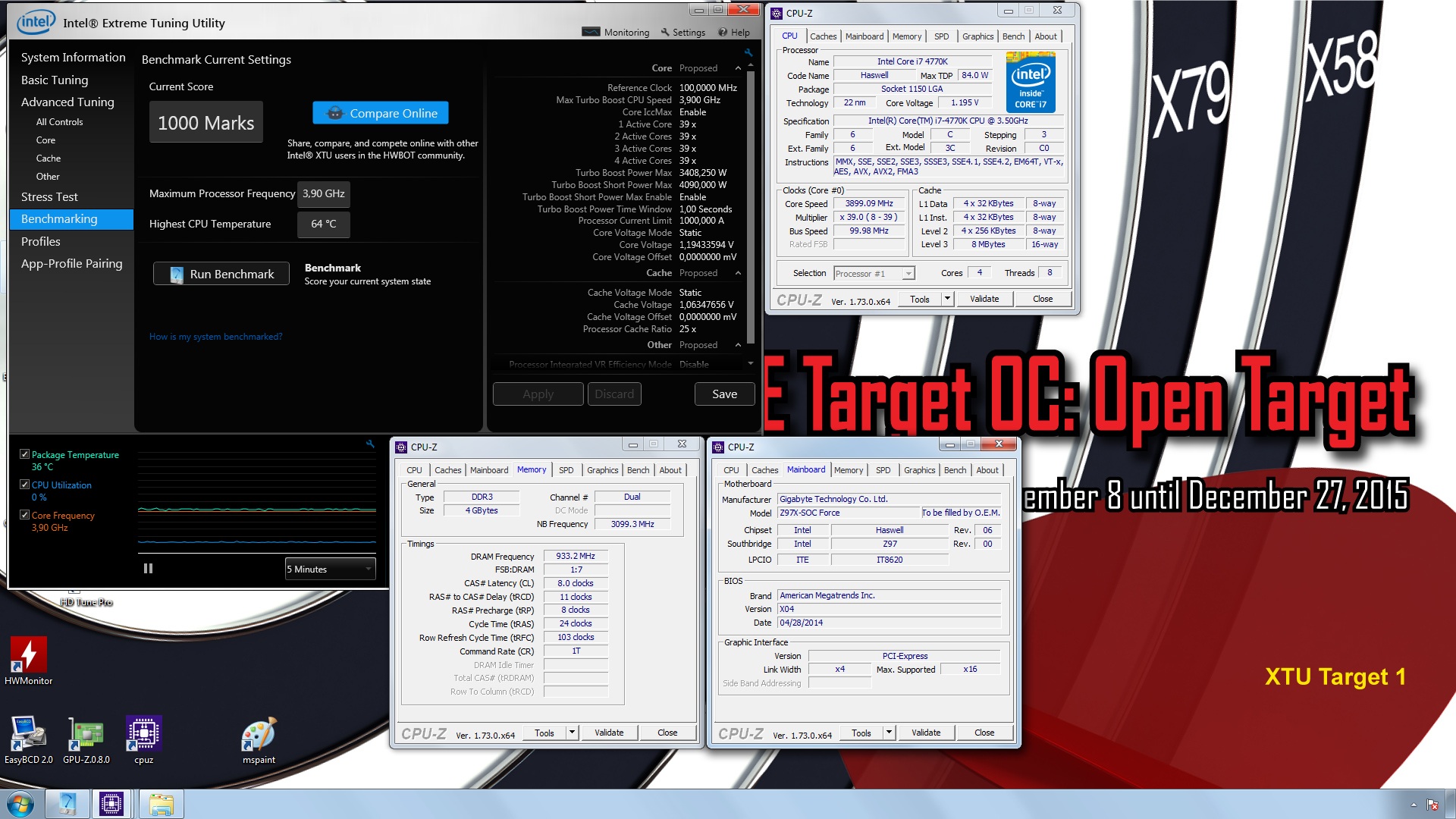This screenshot has height=819, width=1456.
Task: Click Tools button in Mainboard CPU-Z
Action: tap(861, 733)
